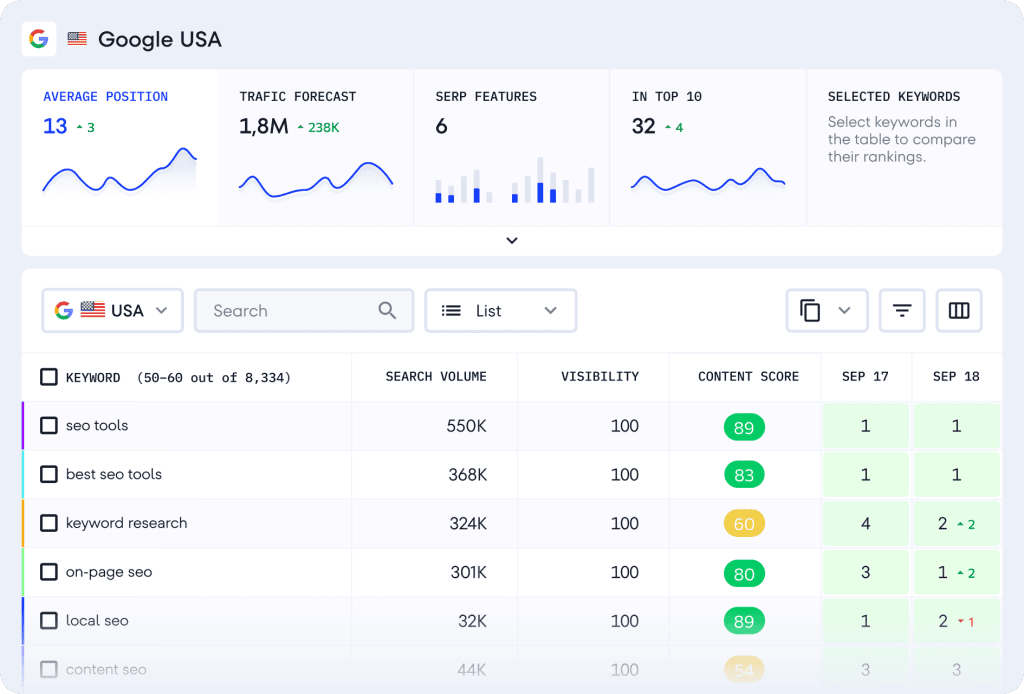The height and width of the screenshot is (694, 1024).
Task: Open the columns layout icon button
Action: pyautogui.click(x=959, y=311)
